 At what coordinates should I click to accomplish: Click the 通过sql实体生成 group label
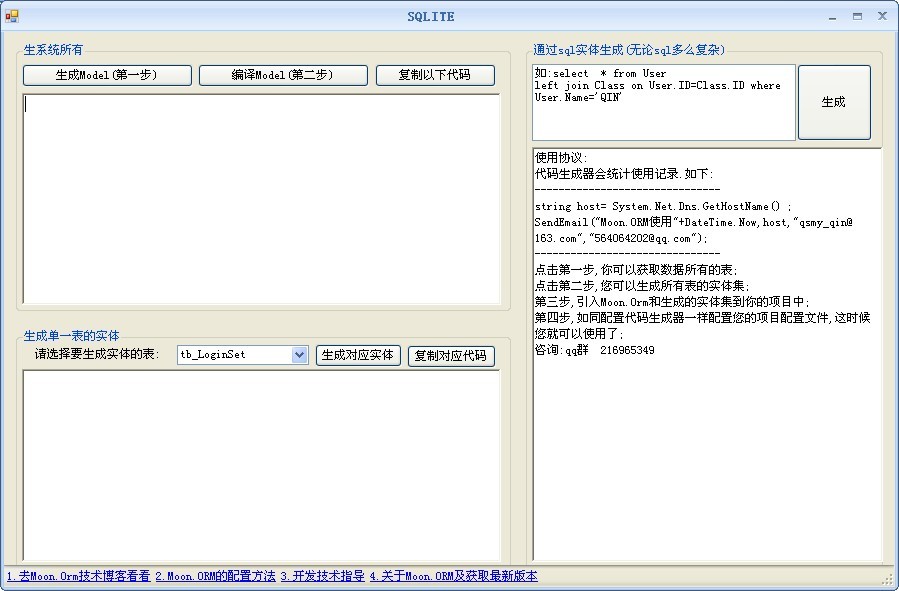[x=629, y=50]
